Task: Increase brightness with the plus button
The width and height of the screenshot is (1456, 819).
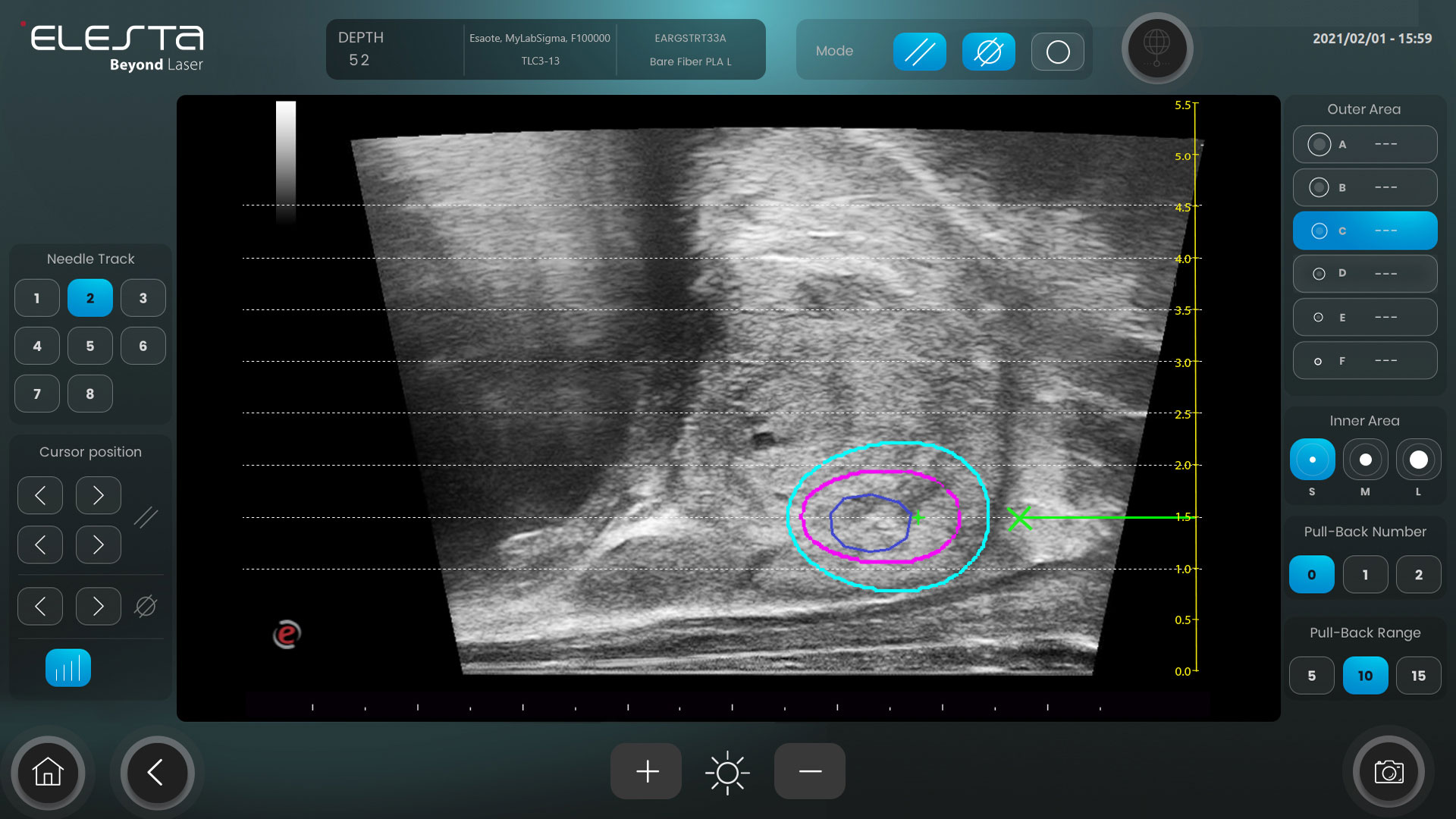Action: click(x=646, y=772)
